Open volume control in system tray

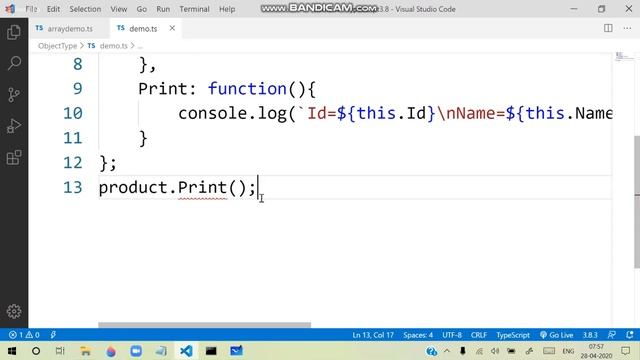click(x=495, y=351)
